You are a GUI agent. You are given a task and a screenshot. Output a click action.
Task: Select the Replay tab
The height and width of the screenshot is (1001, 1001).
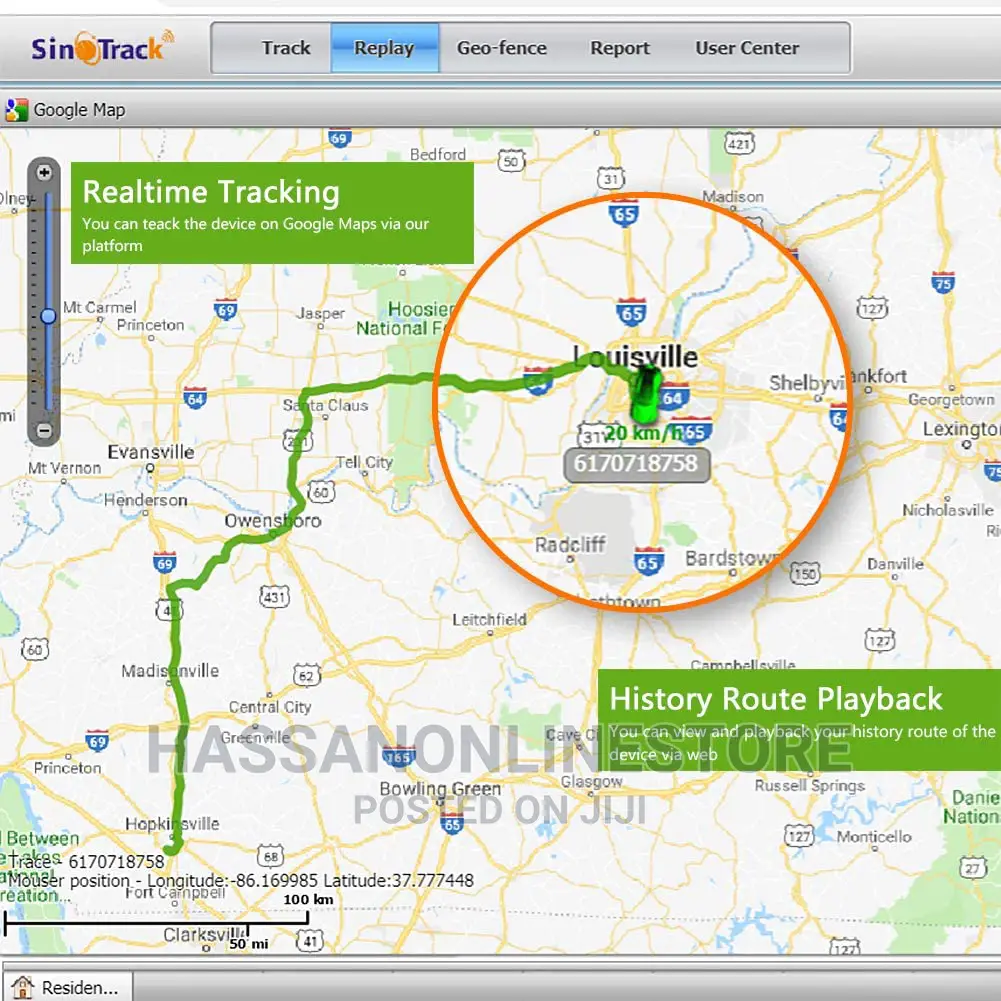point(384,48)
